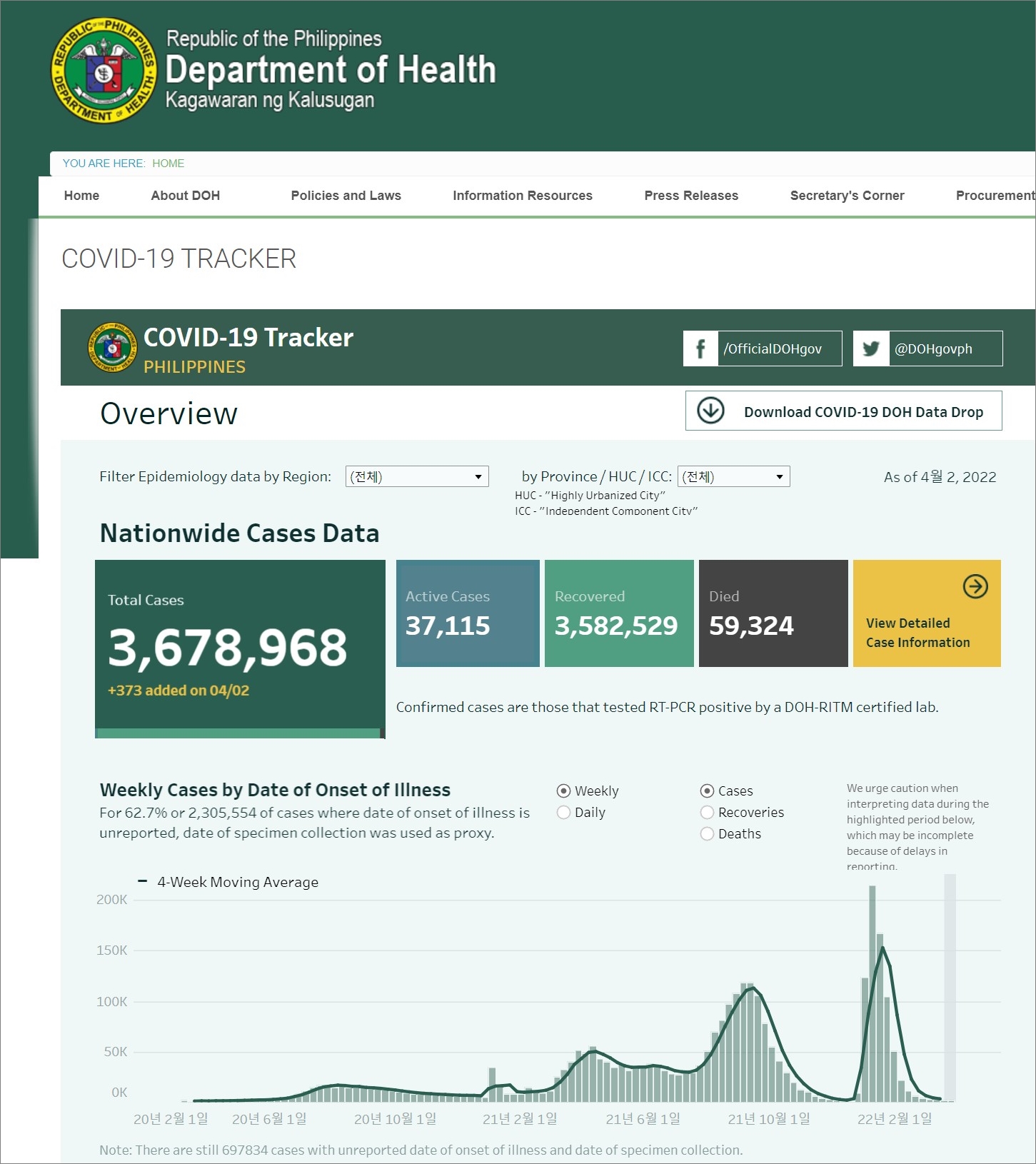Open the Procurement menu item
1036x1164 pixels.
pyautogui.click(x=995, y=196)
